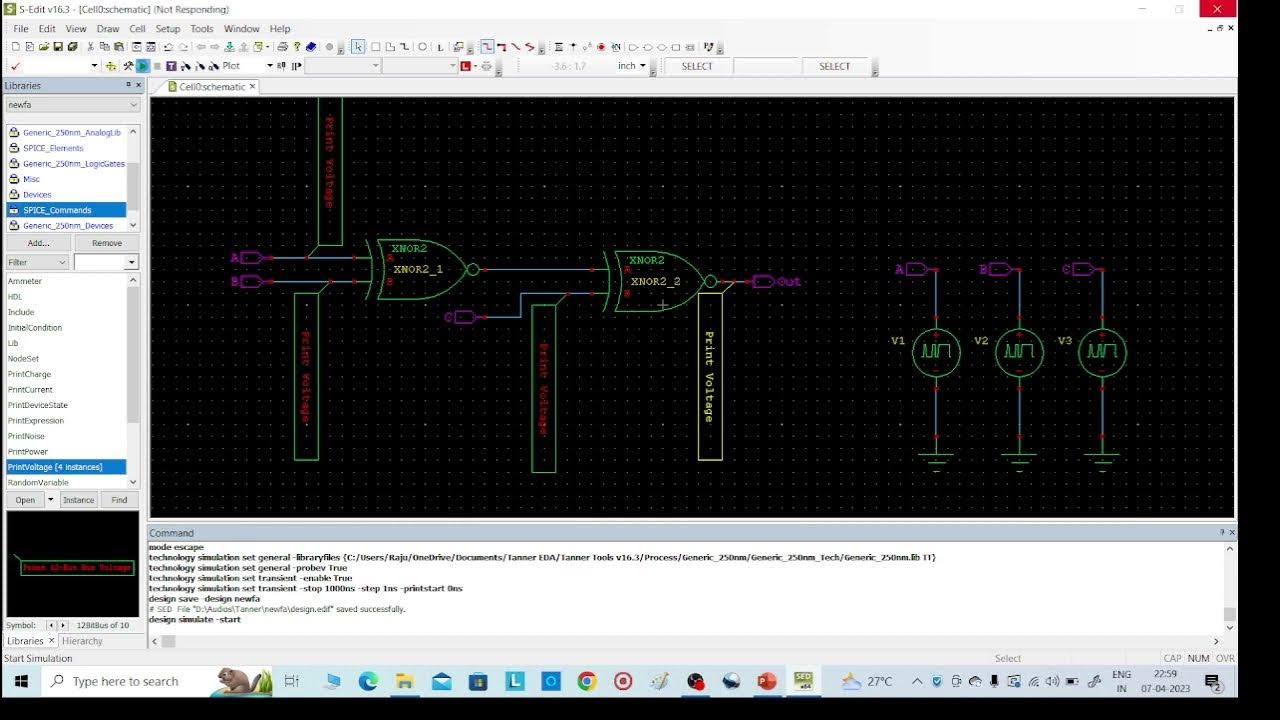Select Generic_250nm_LogicGates library

pyautogui.click(x=73, y=163)
